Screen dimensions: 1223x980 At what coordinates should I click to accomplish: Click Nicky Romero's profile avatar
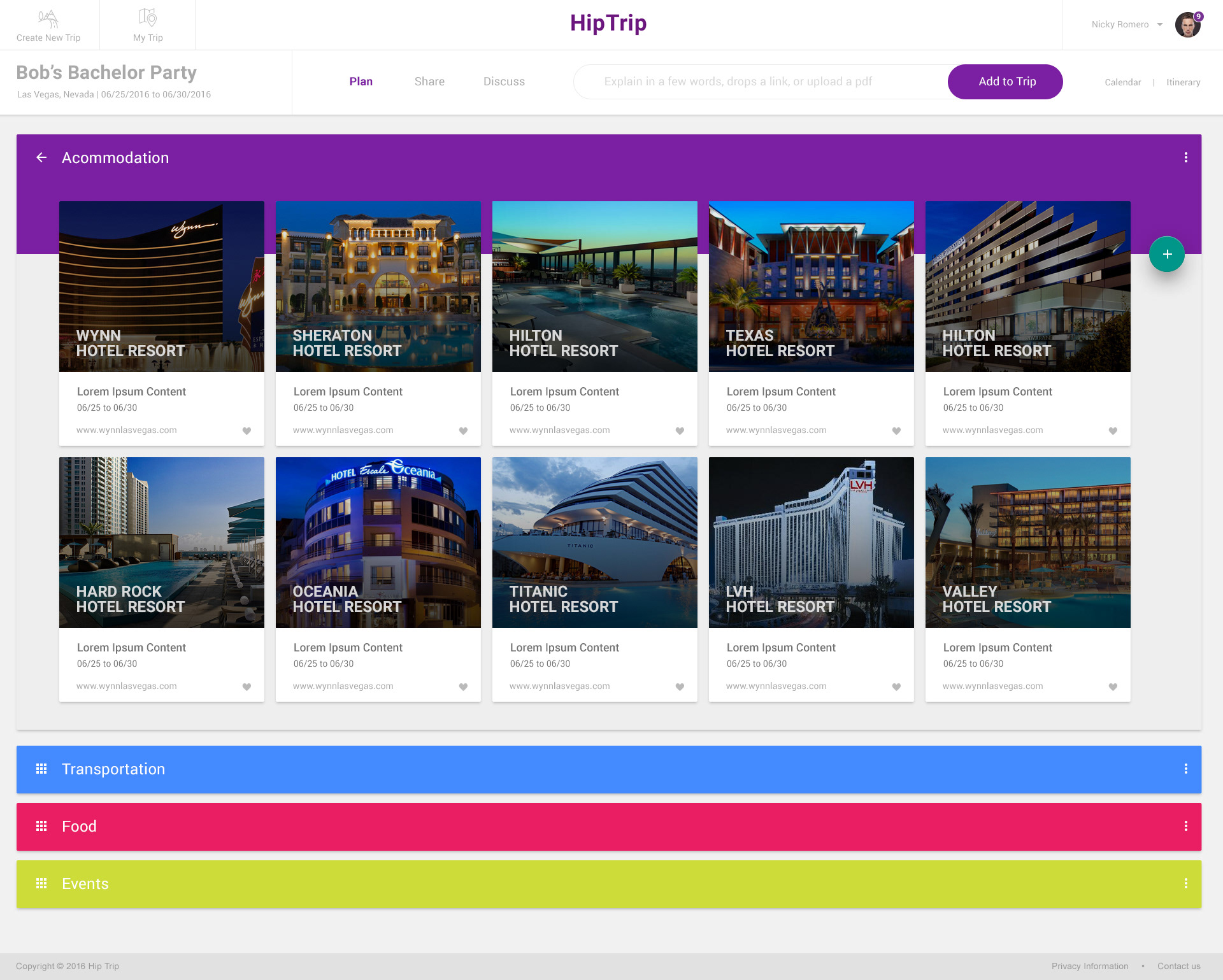[x=1187, y=25]
